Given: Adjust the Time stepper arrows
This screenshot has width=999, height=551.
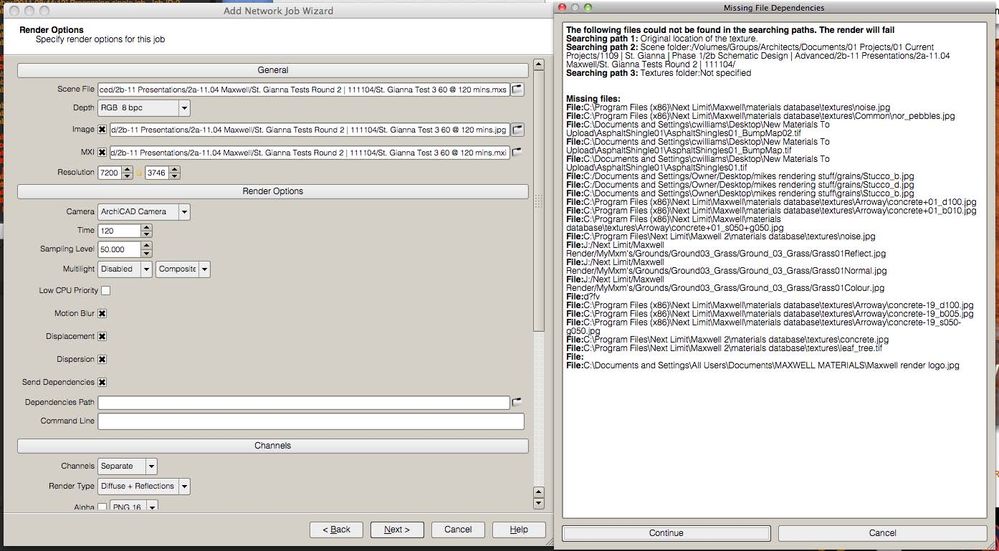Looking at the screenshot, I should pos(147,231).
